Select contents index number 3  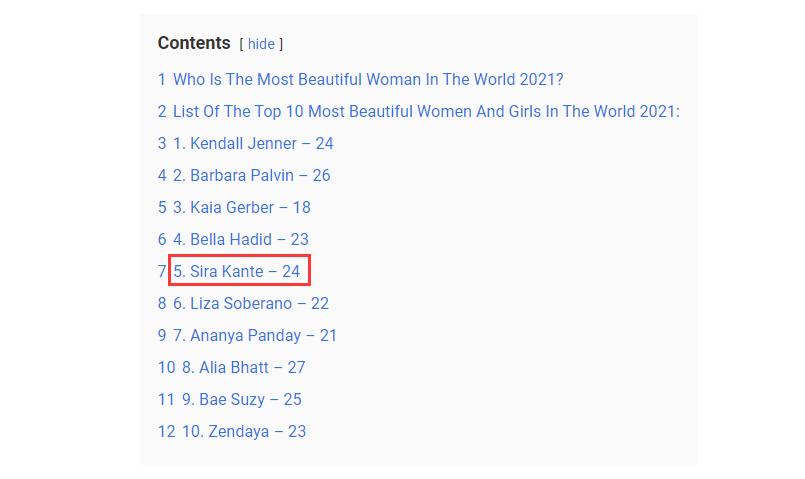(x=162, y=144)
